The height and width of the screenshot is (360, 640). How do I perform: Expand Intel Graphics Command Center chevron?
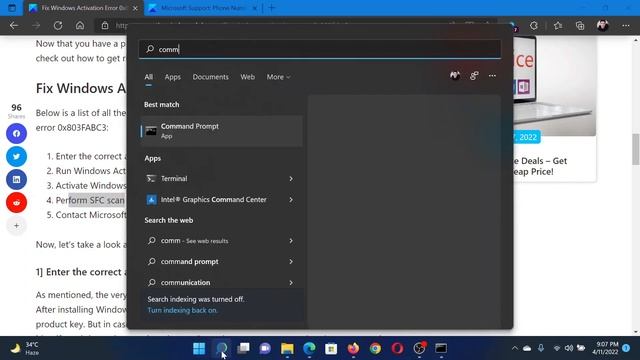(x=291, y=200)
